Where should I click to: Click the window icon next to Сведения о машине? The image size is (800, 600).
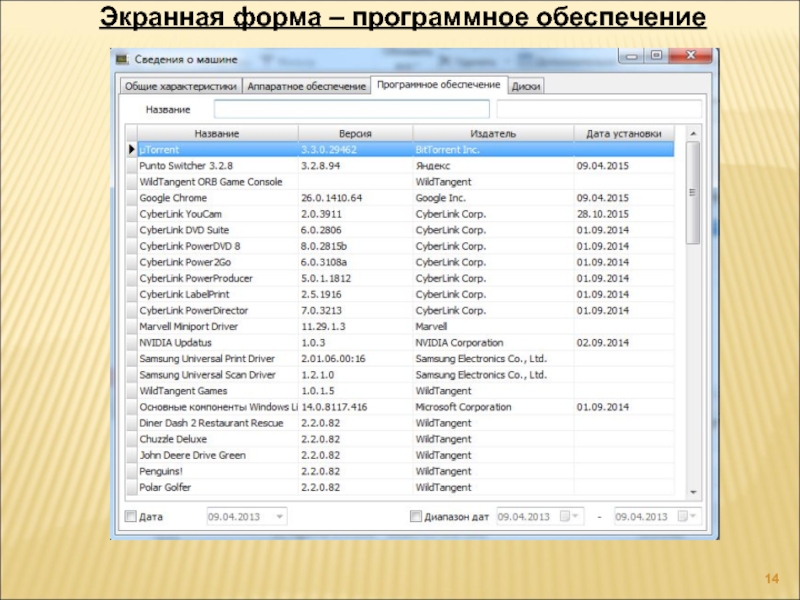click(122, 59)
